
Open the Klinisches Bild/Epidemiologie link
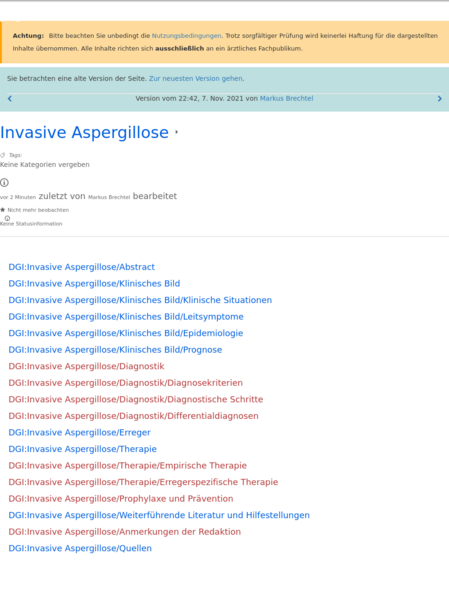126,333
